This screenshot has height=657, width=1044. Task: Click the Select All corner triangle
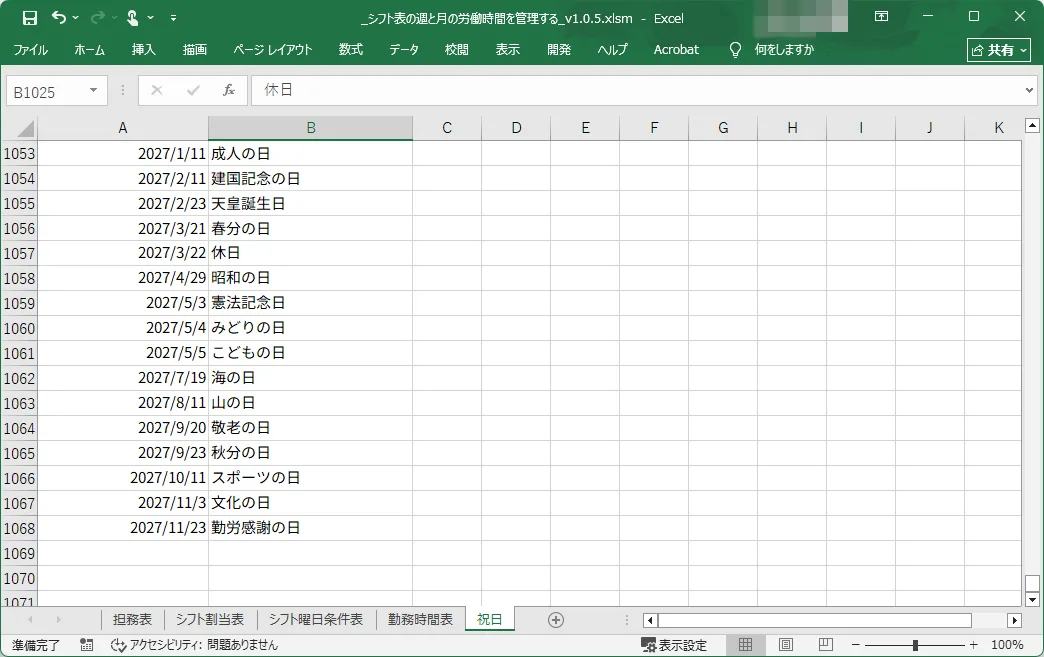(x=26, y=128)
